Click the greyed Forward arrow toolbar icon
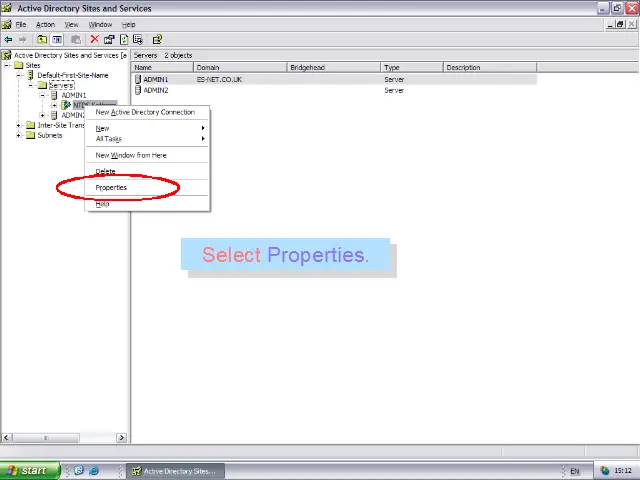The width and height of the screenshot is (640, 480). (22, 40)
